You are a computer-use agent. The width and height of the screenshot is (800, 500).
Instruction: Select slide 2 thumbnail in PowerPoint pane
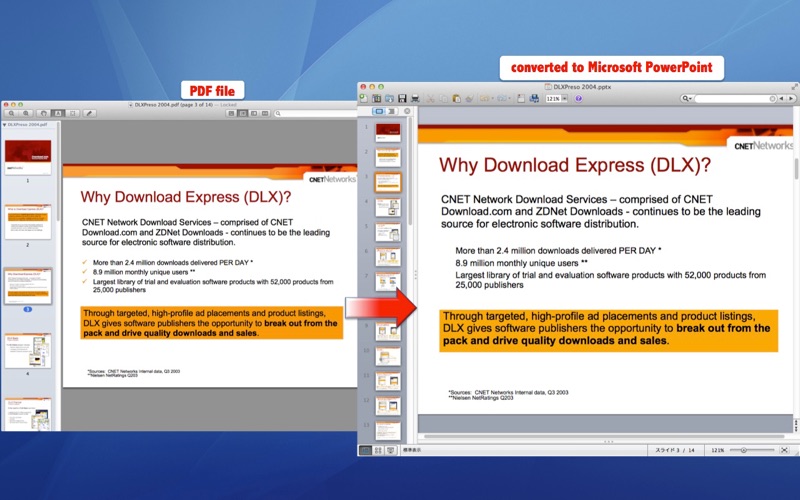[388, 157]
